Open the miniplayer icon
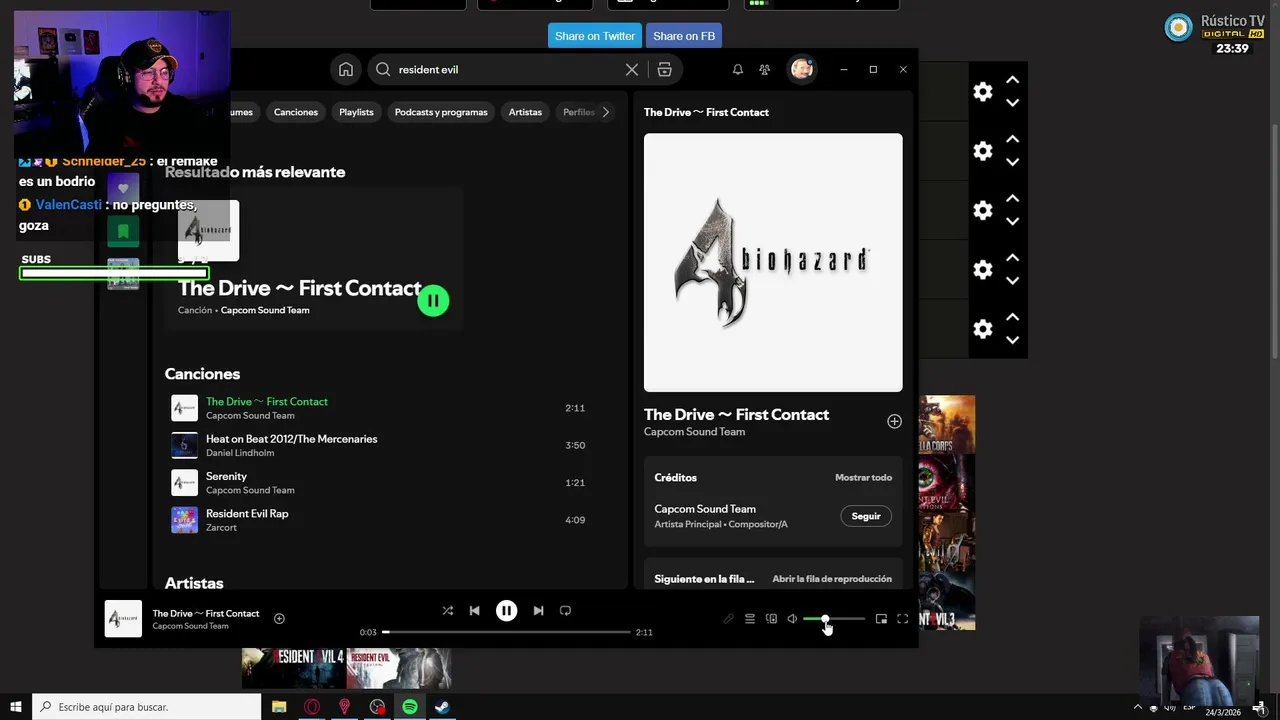This screenshot has width=1280, height=720. pos(881,619)
